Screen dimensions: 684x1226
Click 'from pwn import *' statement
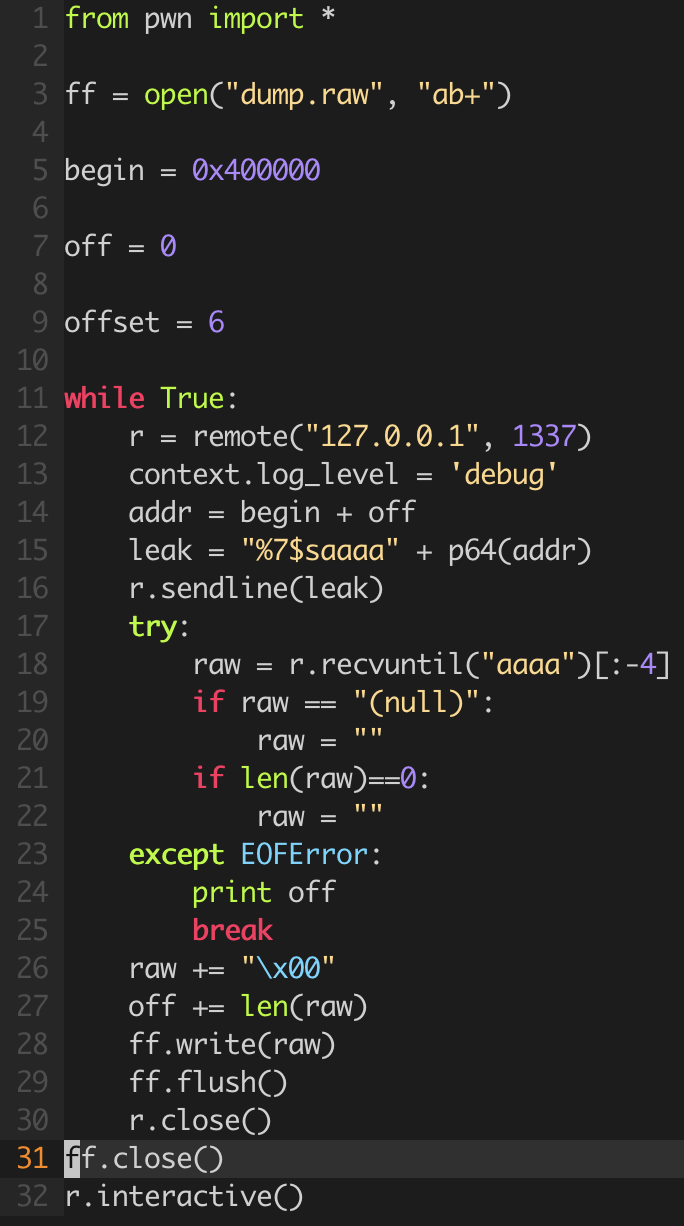click(200, 19)
